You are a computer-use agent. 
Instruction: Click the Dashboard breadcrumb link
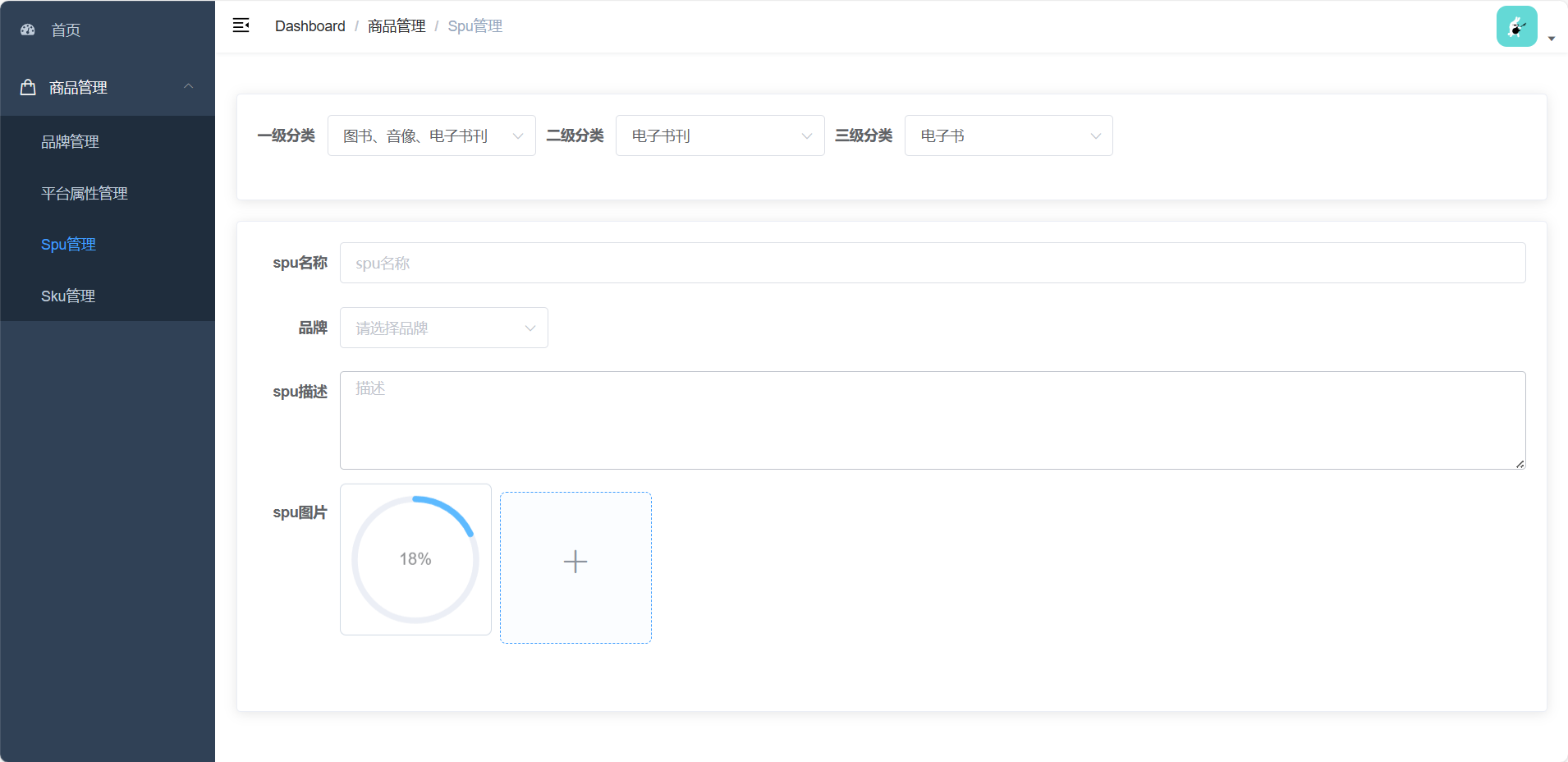(x=310, y=25)
